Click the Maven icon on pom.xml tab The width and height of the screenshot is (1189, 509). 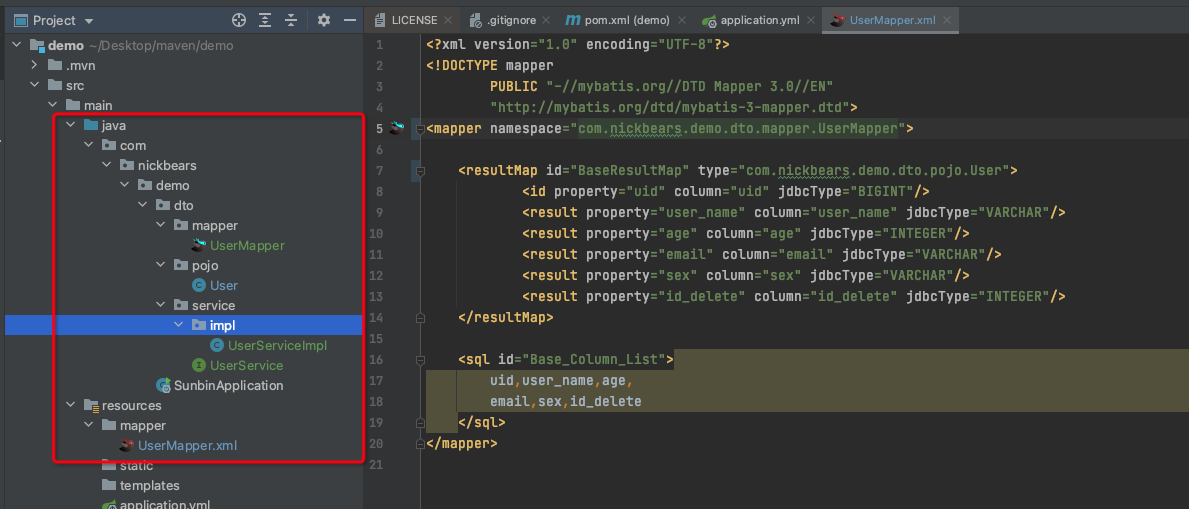[573, 20]
